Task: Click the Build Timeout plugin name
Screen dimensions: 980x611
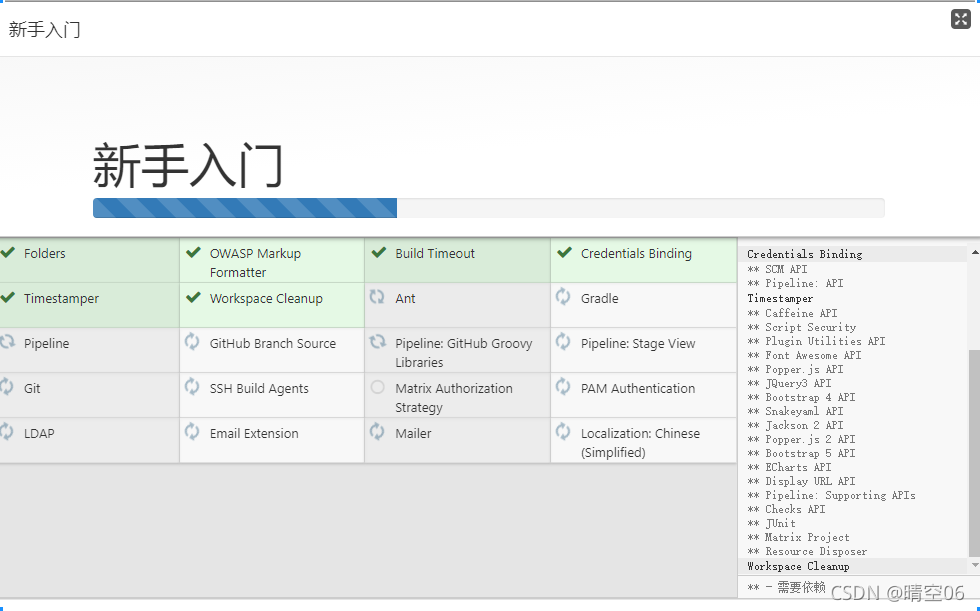Action: [x=435, y=254]
